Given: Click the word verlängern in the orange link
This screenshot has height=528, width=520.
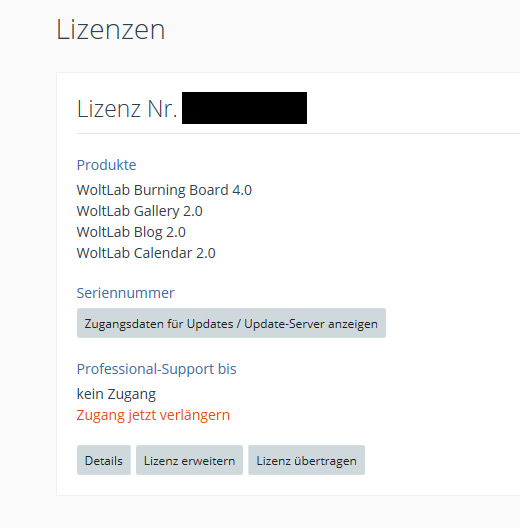Looking at the screenshot, I should click(x=195, y=415).
